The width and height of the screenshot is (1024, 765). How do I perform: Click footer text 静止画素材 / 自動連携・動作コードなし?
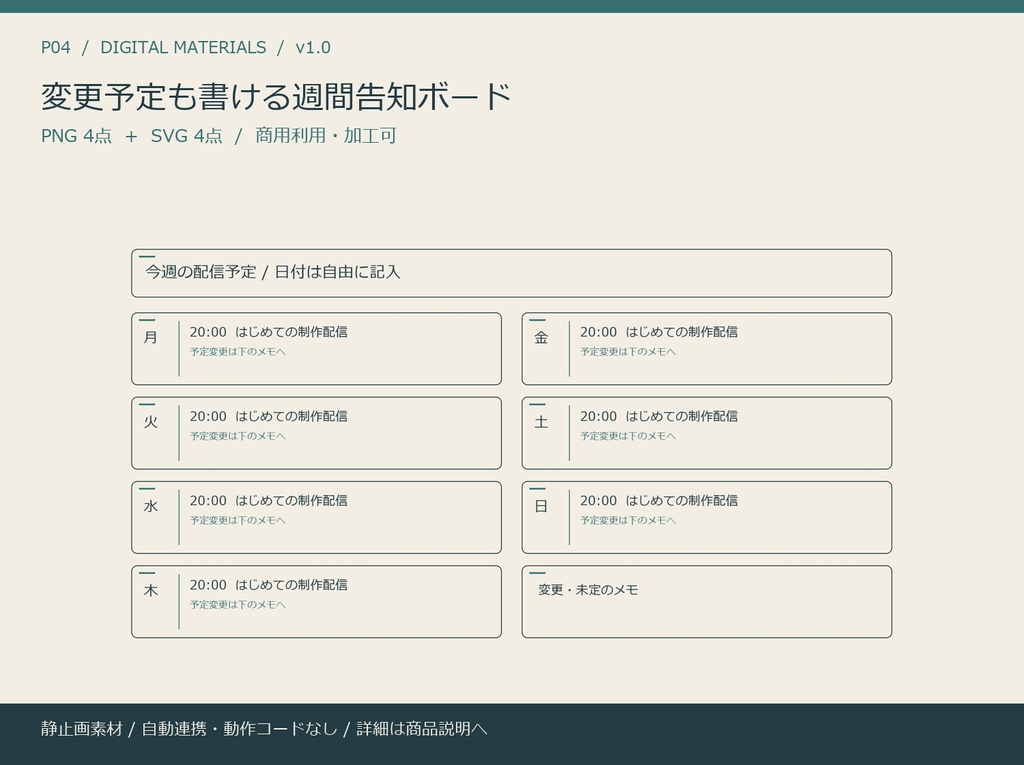coord(189,728)
